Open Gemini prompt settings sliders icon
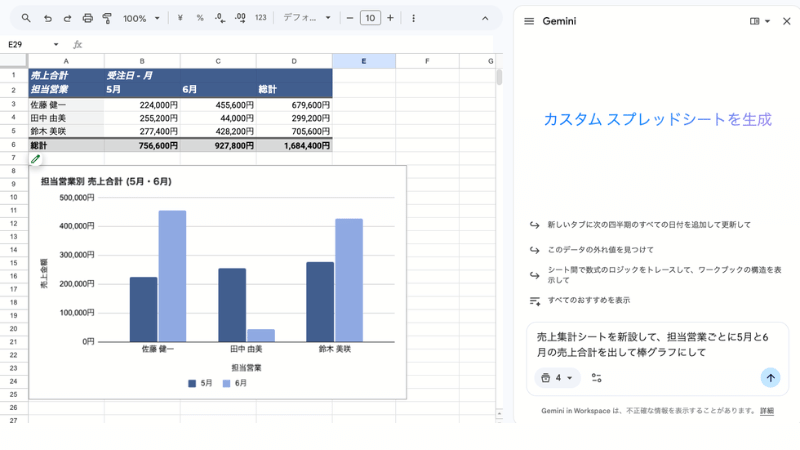 click(x=596, y=378)
